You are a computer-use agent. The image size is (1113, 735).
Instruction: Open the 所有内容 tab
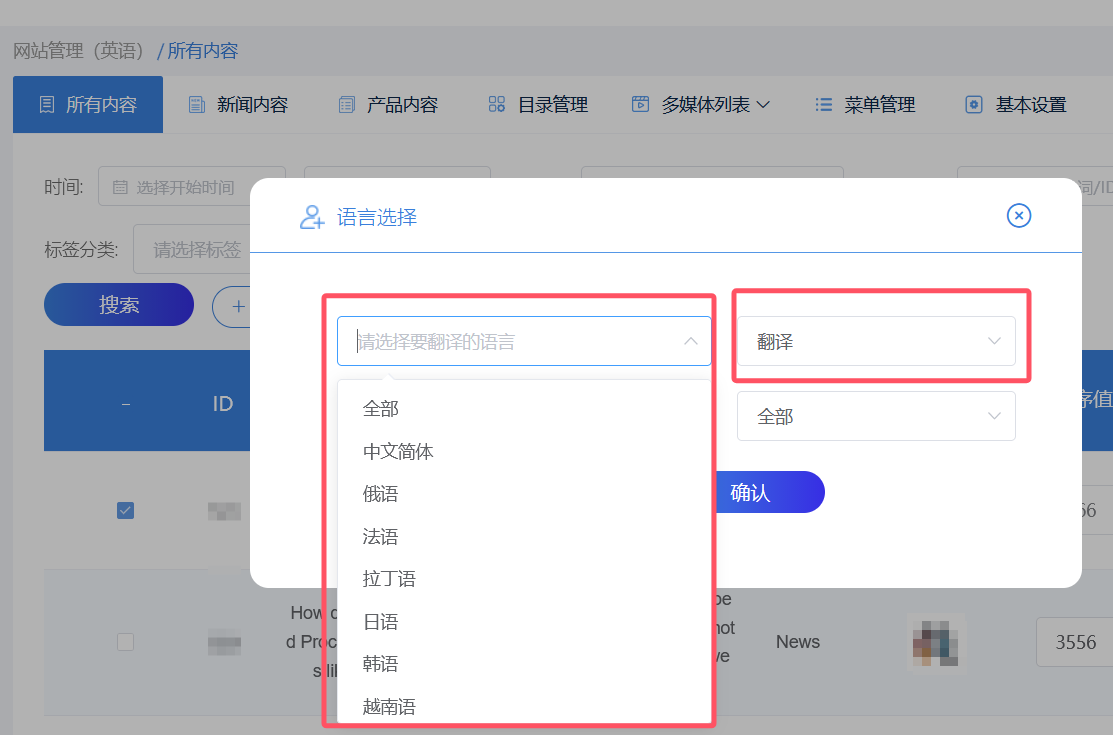coord(88,105)
